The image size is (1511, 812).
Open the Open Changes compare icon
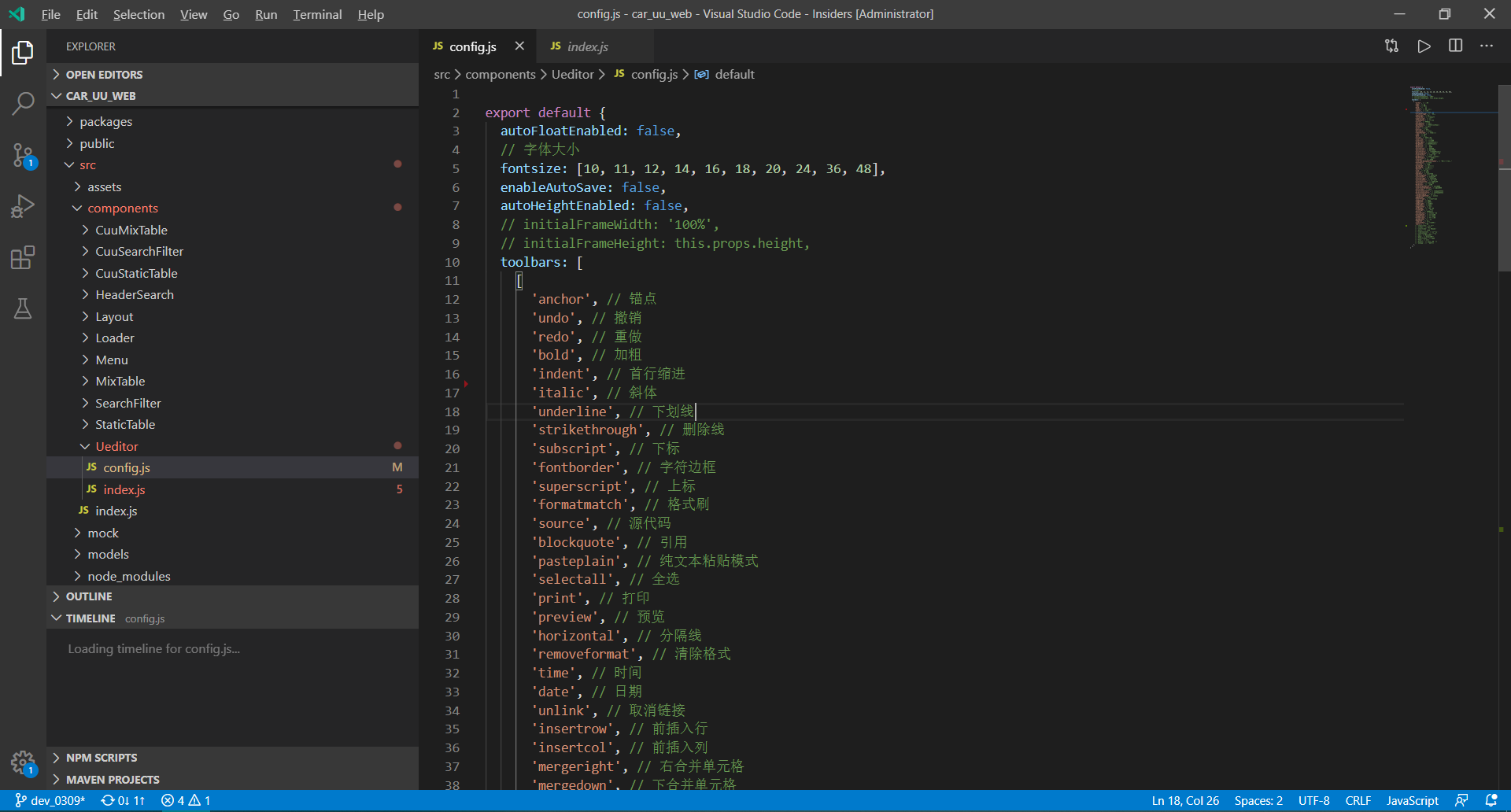1391,46
